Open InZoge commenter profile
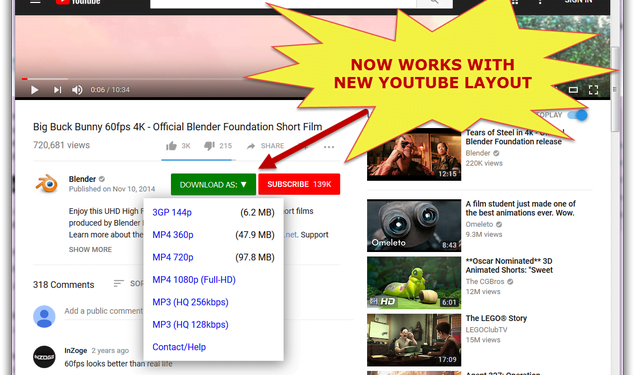This screenshot has height=375, width=635. pos(76,350)
